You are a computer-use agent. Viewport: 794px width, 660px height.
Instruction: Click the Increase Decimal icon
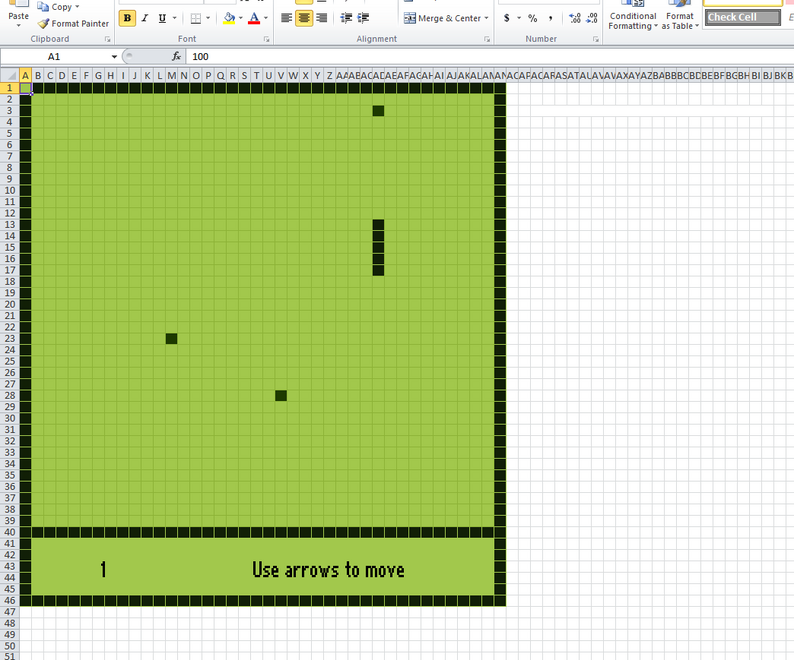[575, 18]
